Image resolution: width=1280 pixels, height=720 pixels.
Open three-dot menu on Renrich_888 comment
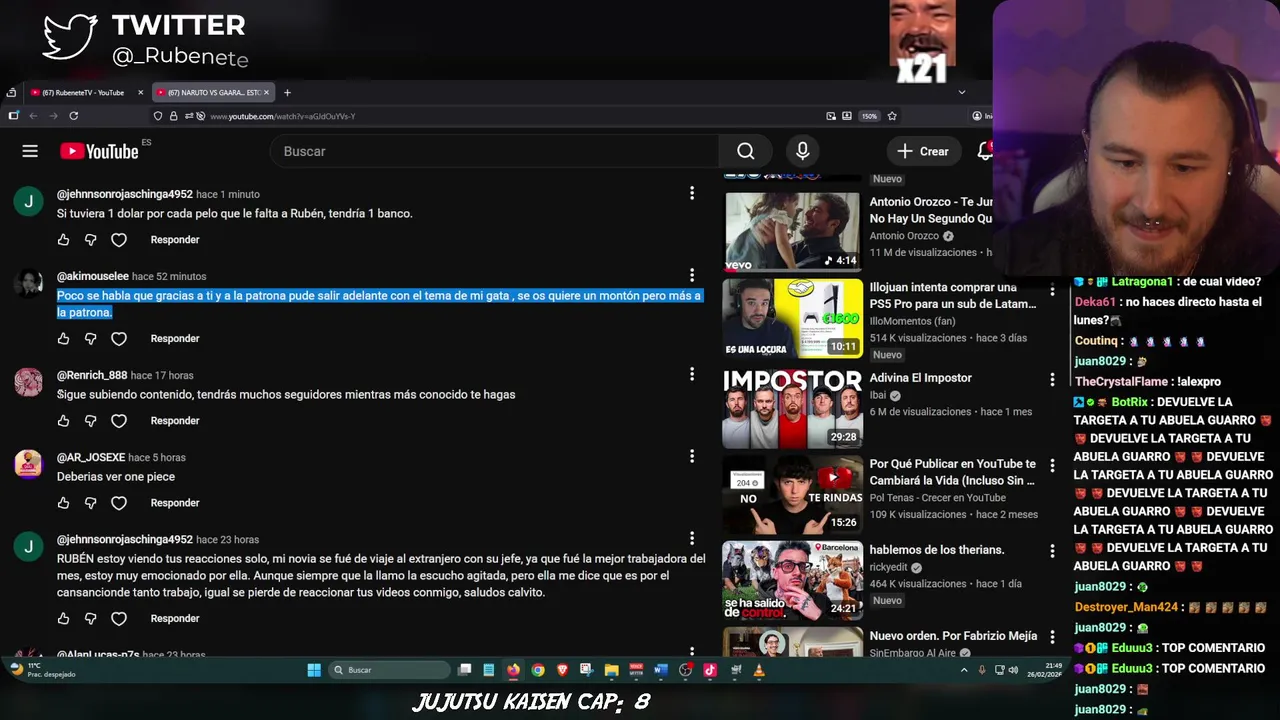click(692, 374)
